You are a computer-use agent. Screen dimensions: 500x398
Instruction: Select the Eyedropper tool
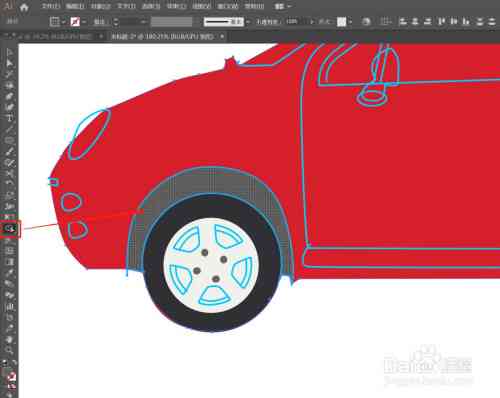[x=9, y=273]
